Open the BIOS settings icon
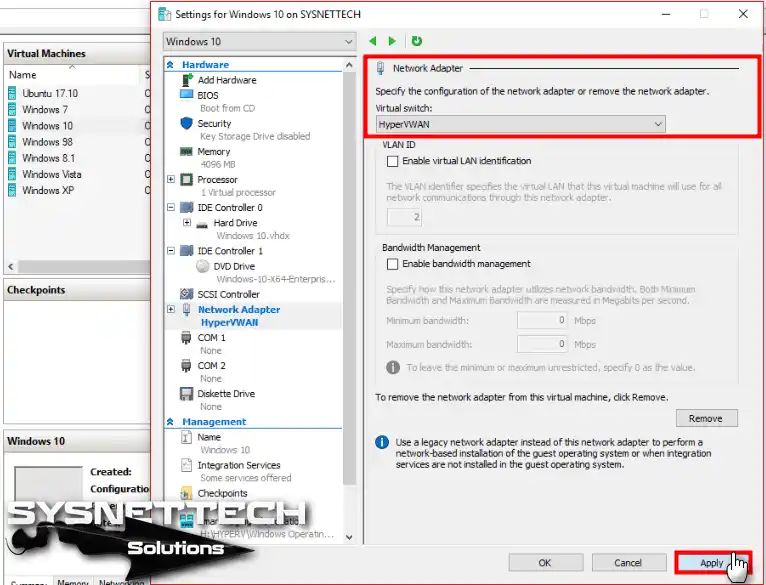 click(187, 95)
